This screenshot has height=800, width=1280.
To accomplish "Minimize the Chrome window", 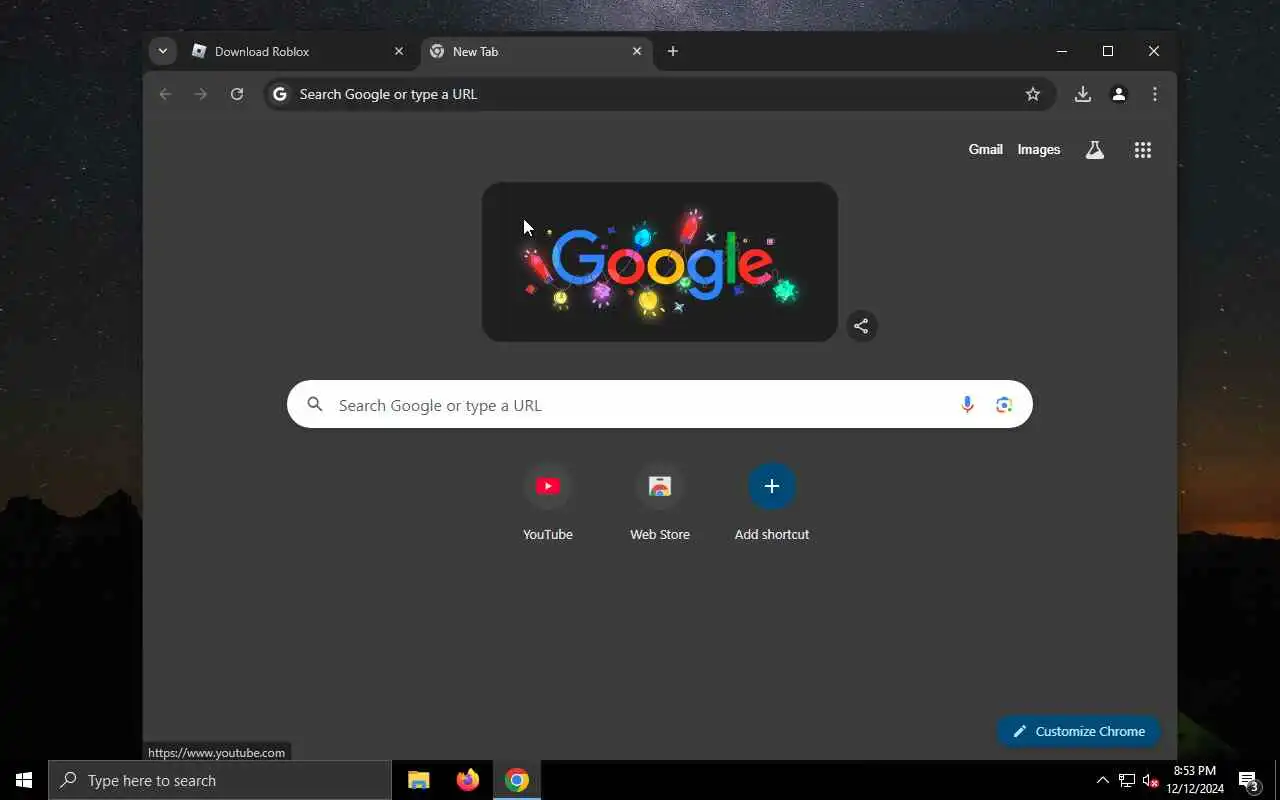I will coord(1062,51).
